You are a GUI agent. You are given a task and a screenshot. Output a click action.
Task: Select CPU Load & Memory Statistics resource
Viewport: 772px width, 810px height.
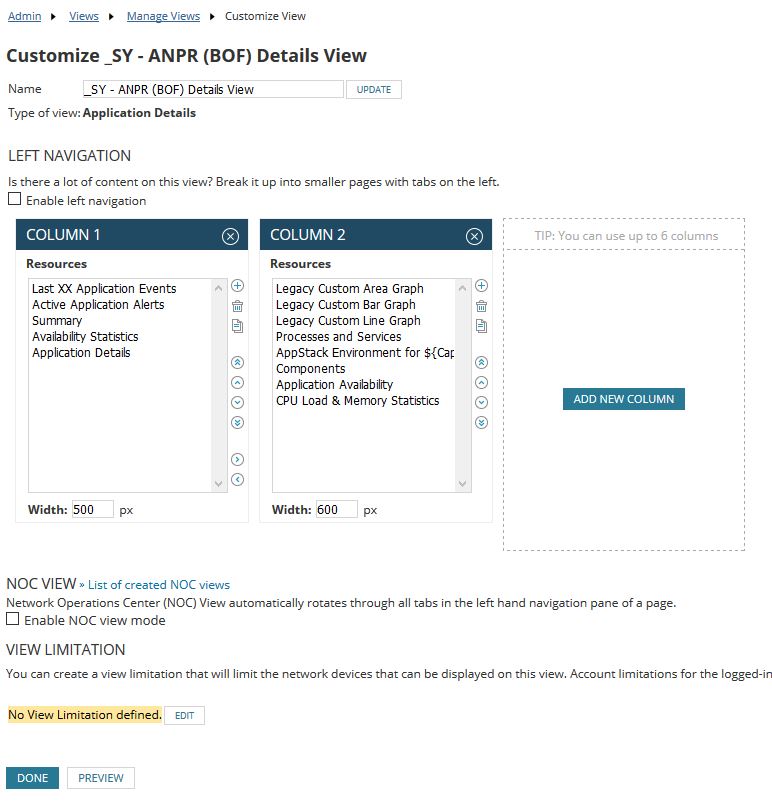click(358, 400)
